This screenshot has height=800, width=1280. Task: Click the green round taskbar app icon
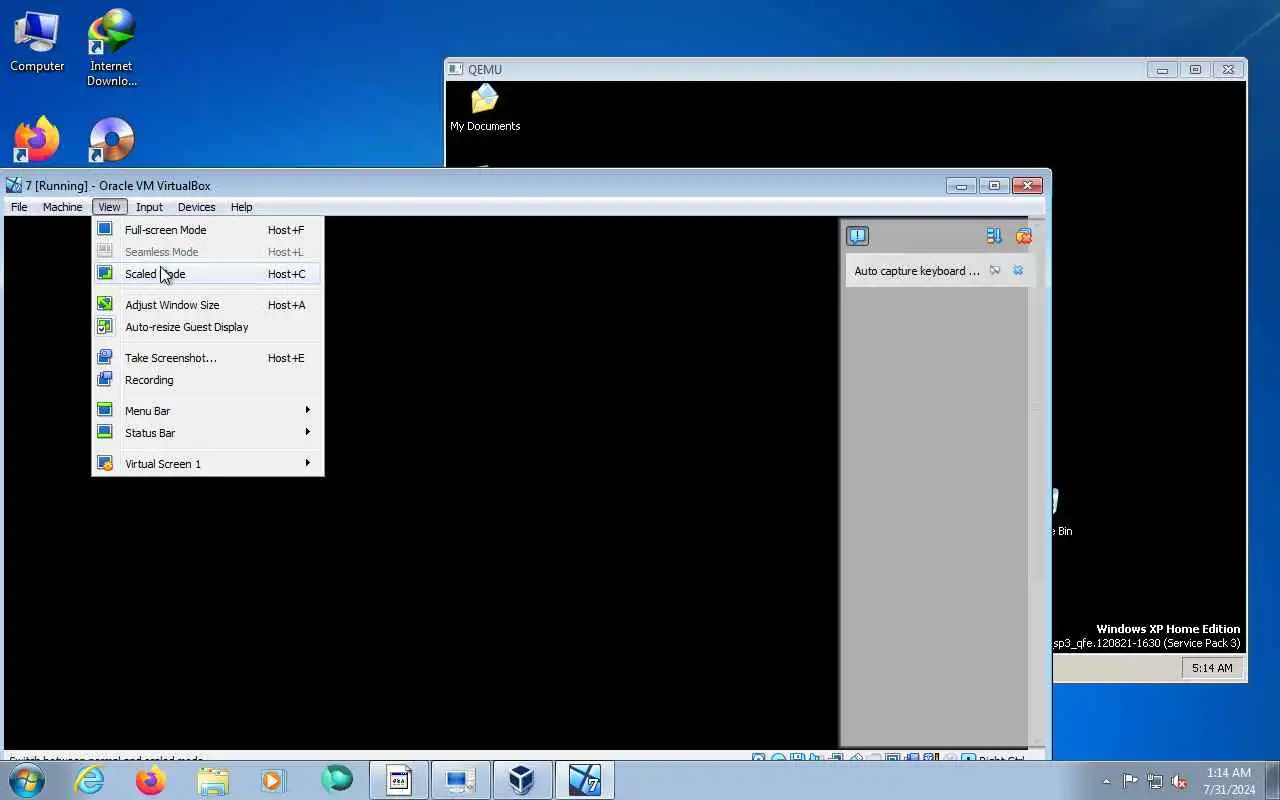[337, 780]
